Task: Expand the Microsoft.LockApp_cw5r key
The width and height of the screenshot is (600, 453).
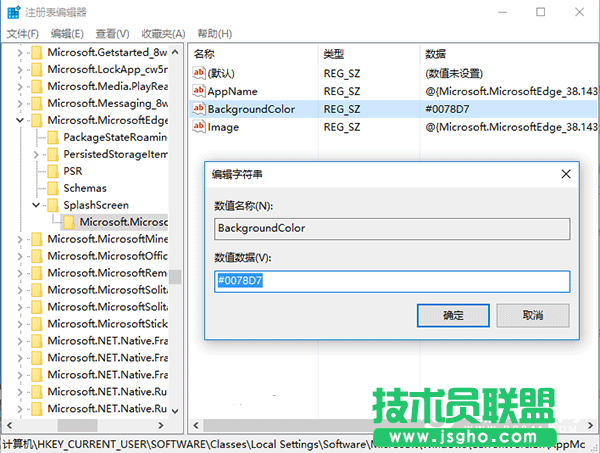Action: coord(20,70)
